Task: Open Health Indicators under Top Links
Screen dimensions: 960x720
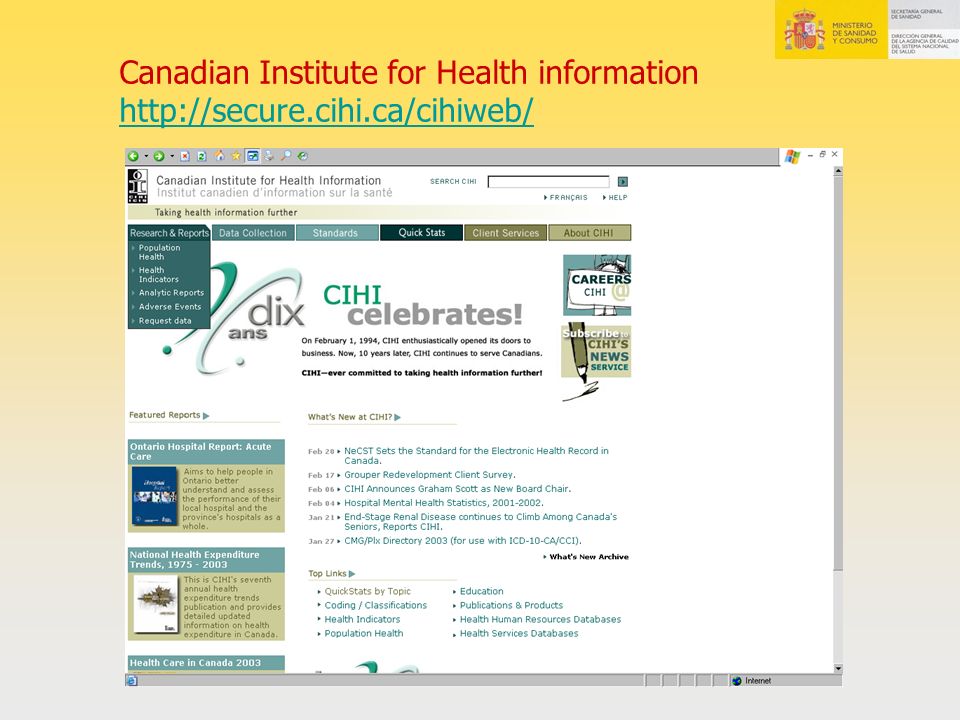Action: click(x=362, y=620)
